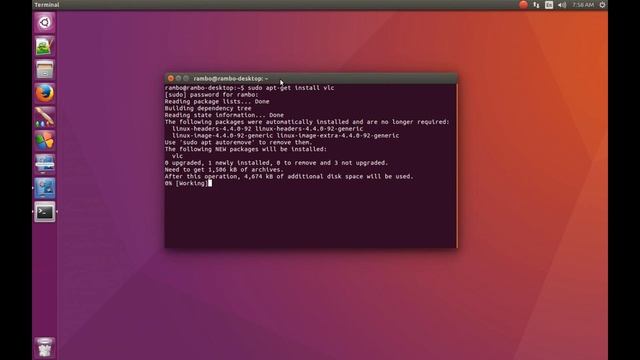Open the Ubuntu Dash search icon

[44, 22]
